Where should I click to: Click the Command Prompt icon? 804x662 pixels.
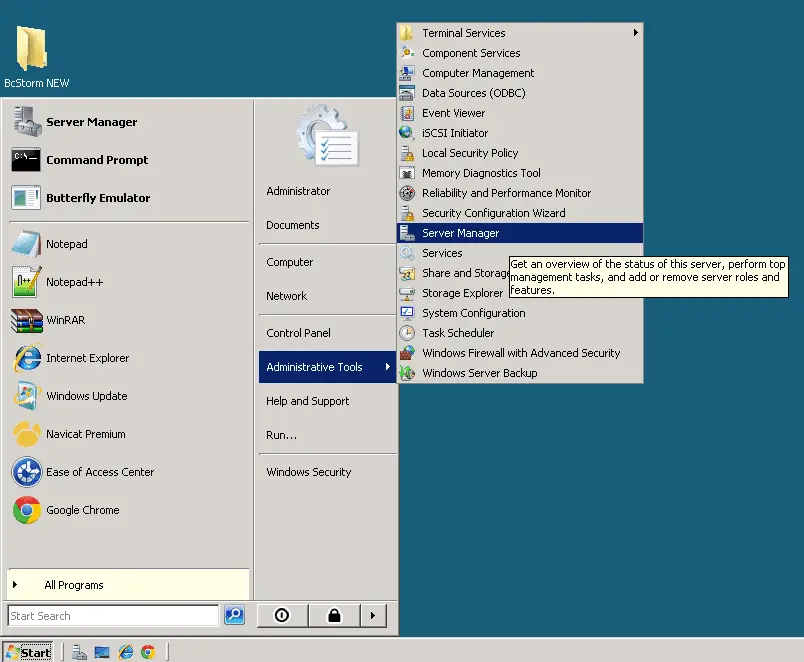coord(26,160)
